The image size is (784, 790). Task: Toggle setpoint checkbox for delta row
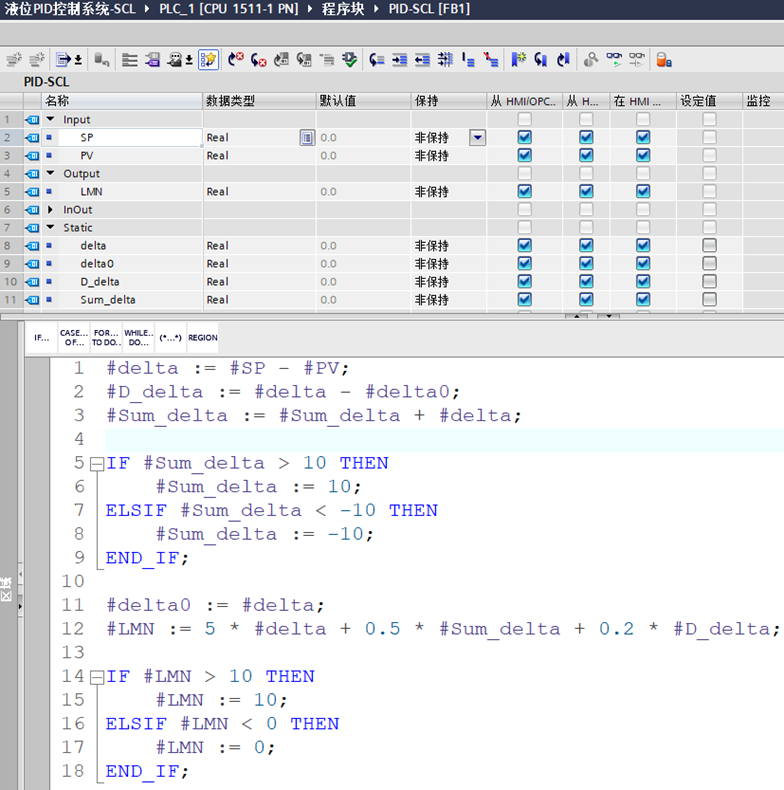(x=709, y=246)
